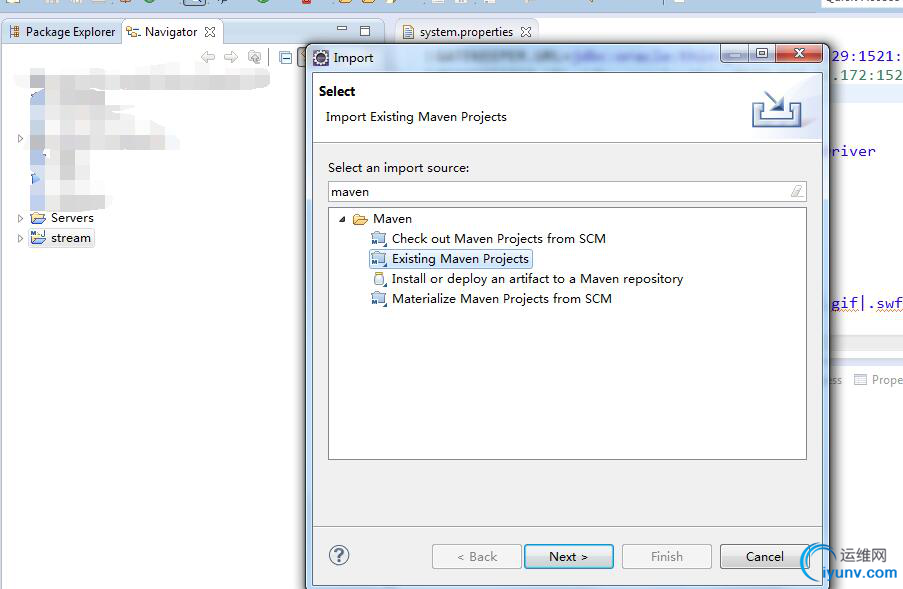Select Check out Maven Projects from SCM
The height and width of the screenshot is (589, 903).
[499, 238]
